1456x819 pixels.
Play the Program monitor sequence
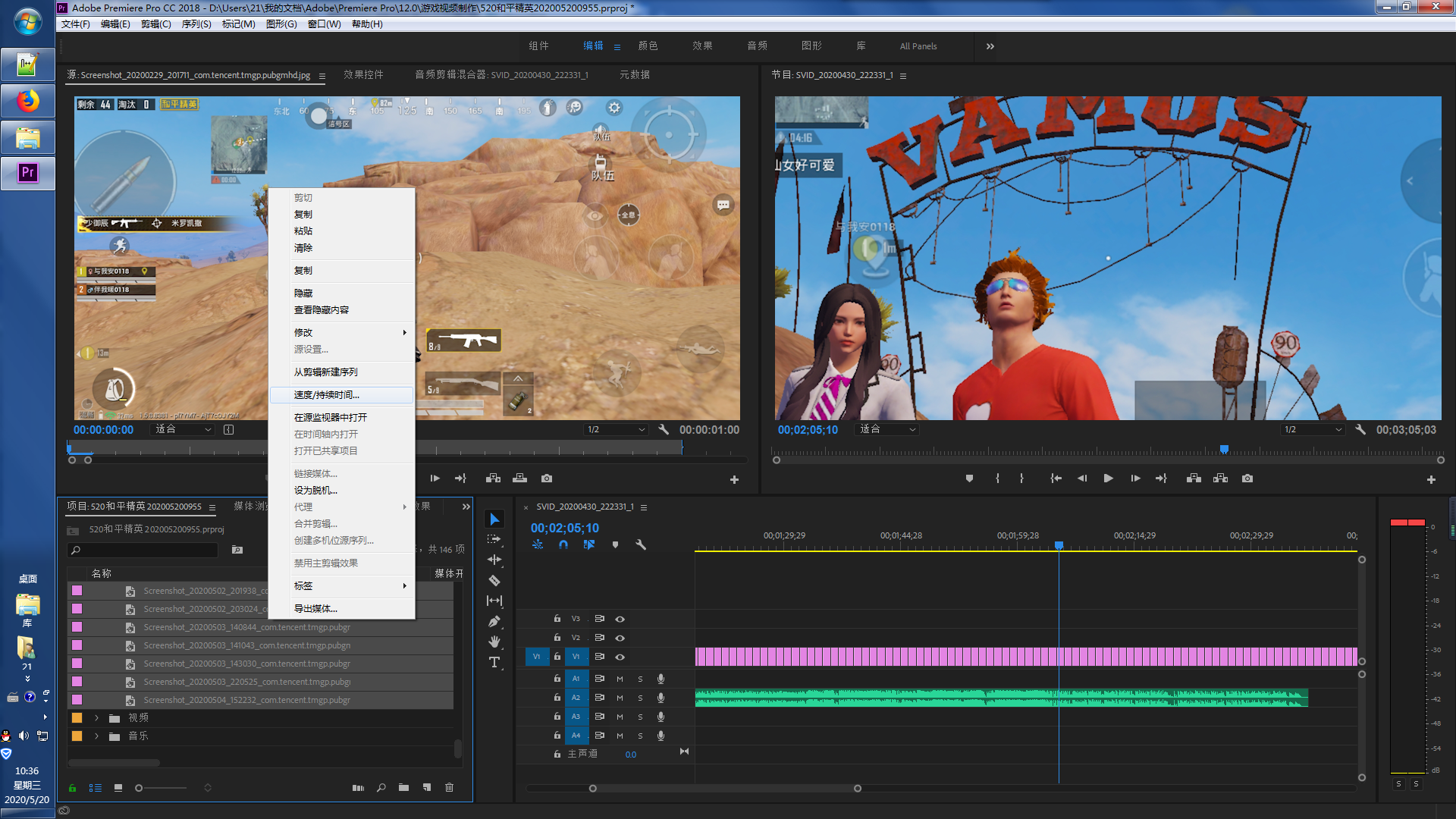[1108, 479]
